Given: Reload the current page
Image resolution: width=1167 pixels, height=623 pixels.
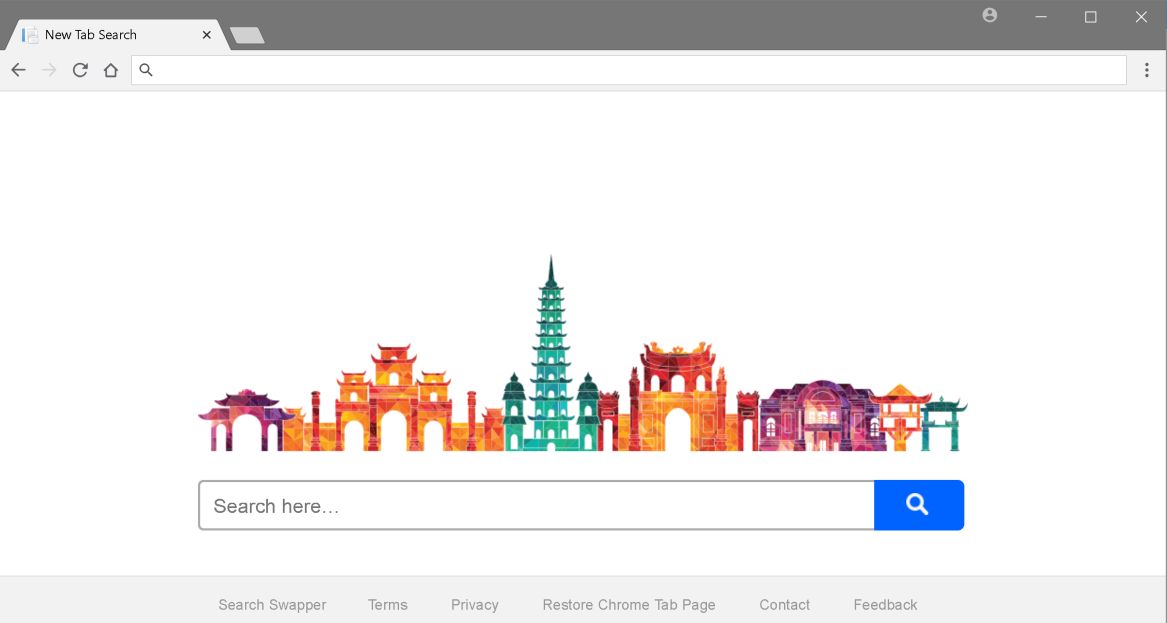Looking at the screenshot, I should coord(80,70).
